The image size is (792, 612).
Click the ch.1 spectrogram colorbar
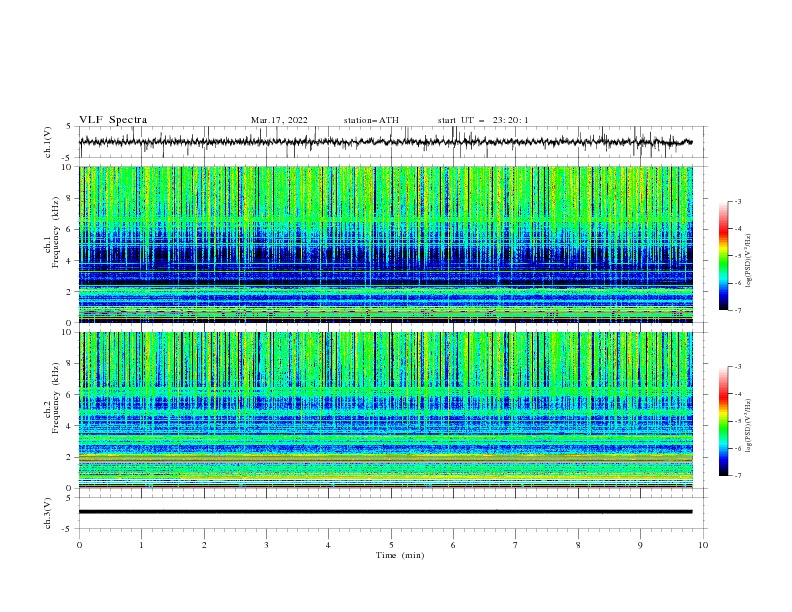[x=724, y=256]
